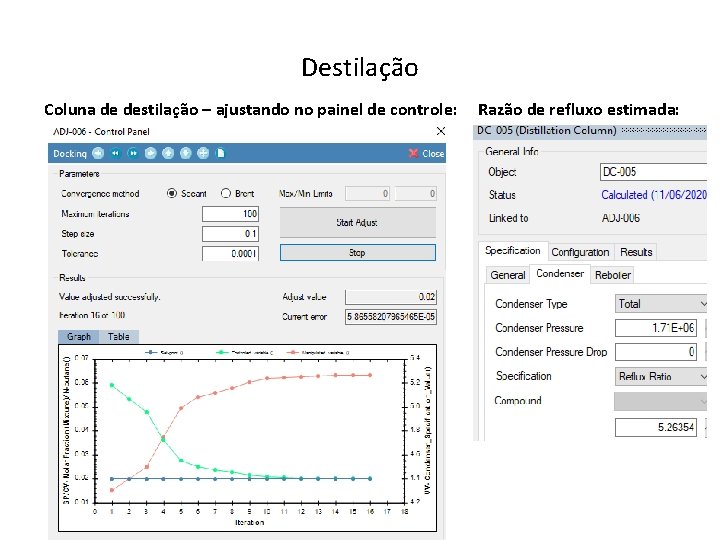
Task: Switch to the Table tab
Action: (118, 337)
